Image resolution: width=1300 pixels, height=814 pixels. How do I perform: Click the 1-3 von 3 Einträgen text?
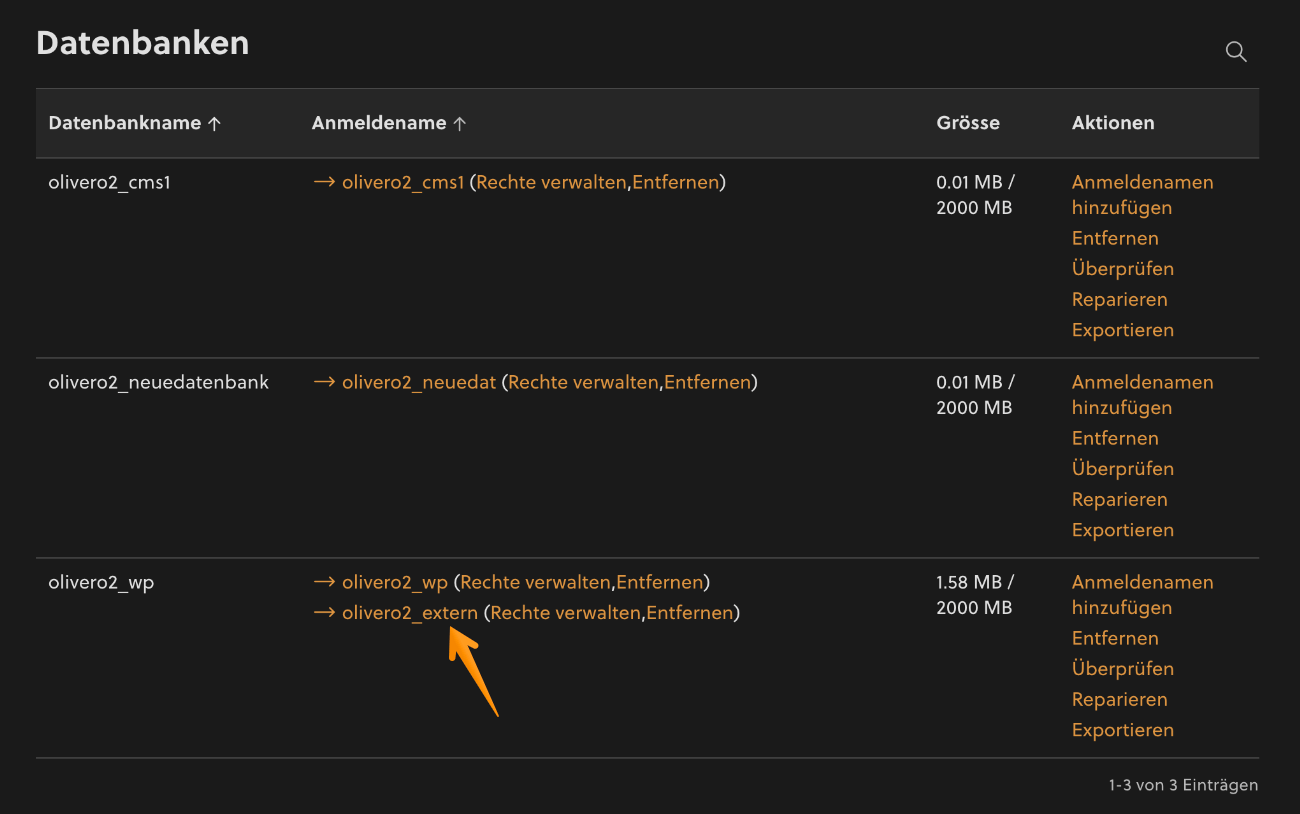point(1183,785)
